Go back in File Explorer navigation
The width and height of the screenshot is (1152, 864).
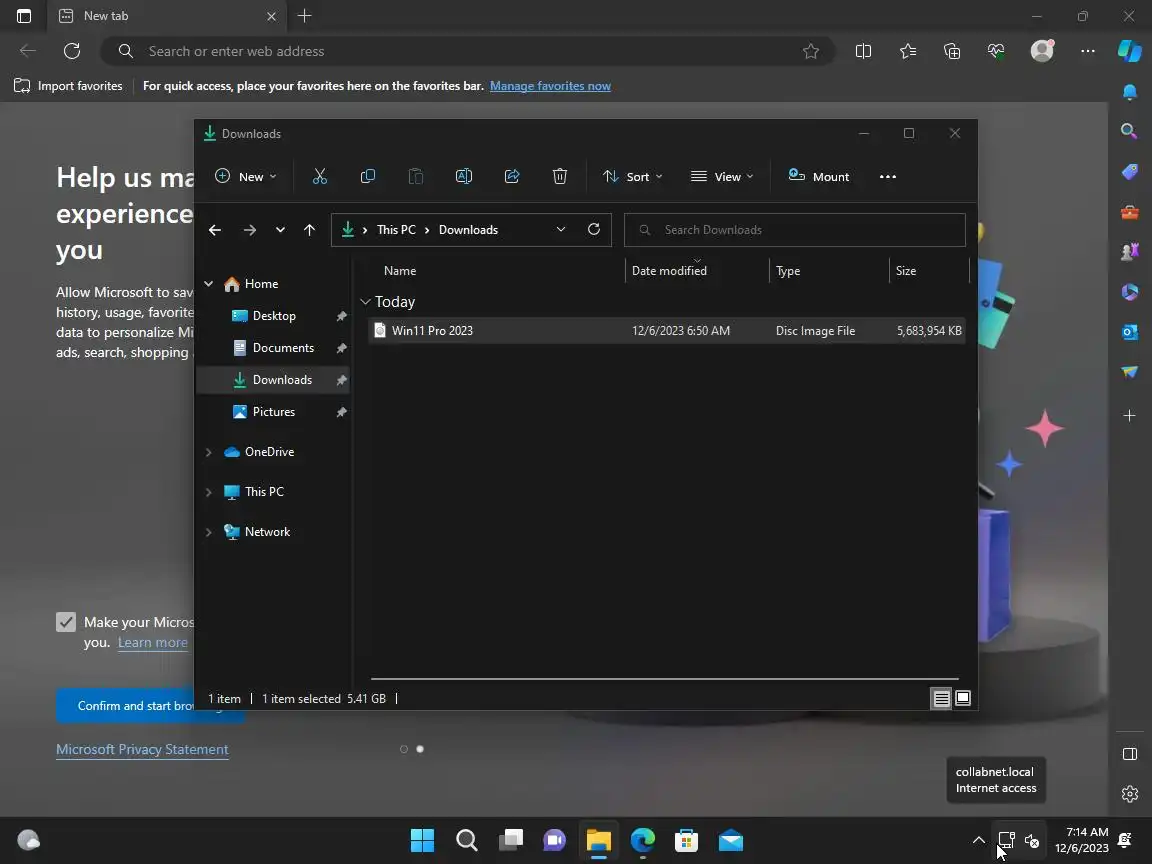(x=215, y=230)
